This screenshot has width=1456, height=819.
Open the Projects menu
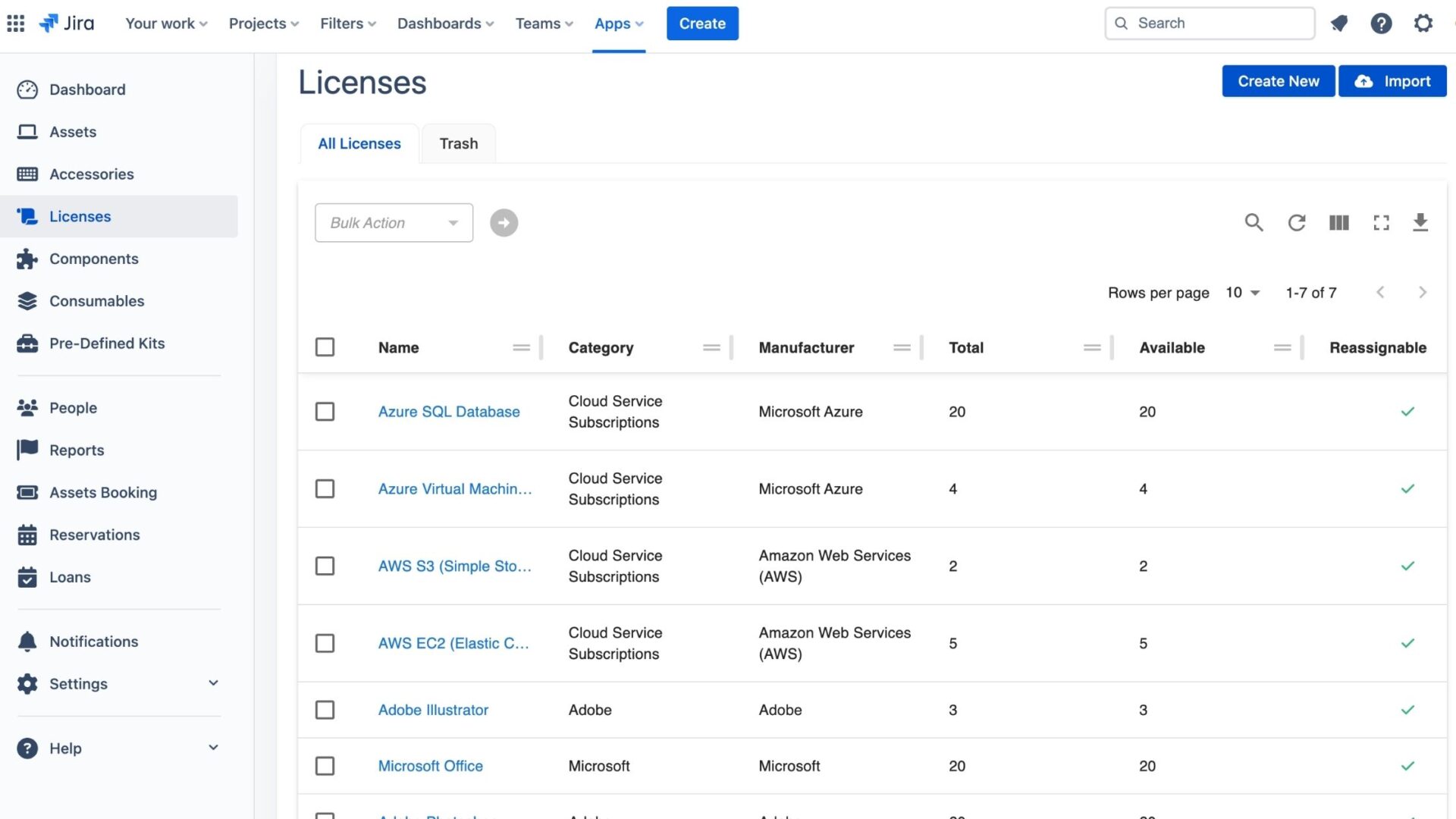[264, 24]
